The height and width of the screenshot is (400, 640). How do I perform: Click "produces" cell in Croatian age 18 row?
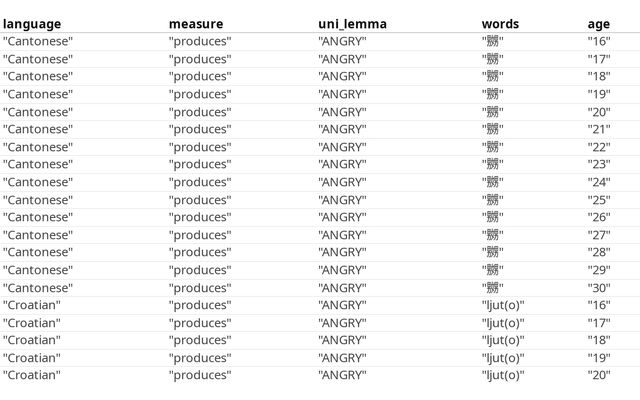200,340
